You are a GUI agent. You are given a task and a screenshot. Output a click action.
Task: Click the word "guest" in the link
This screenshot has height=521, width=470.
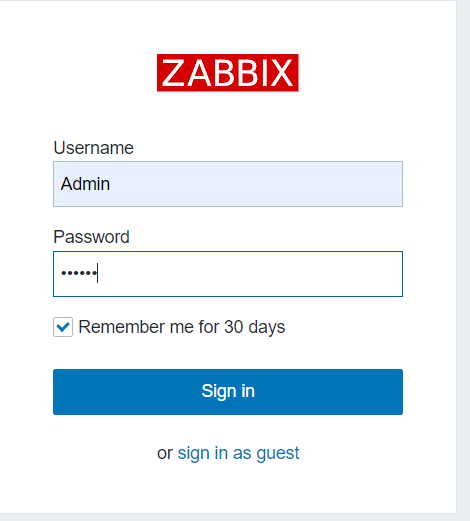[x=278, y=454]
